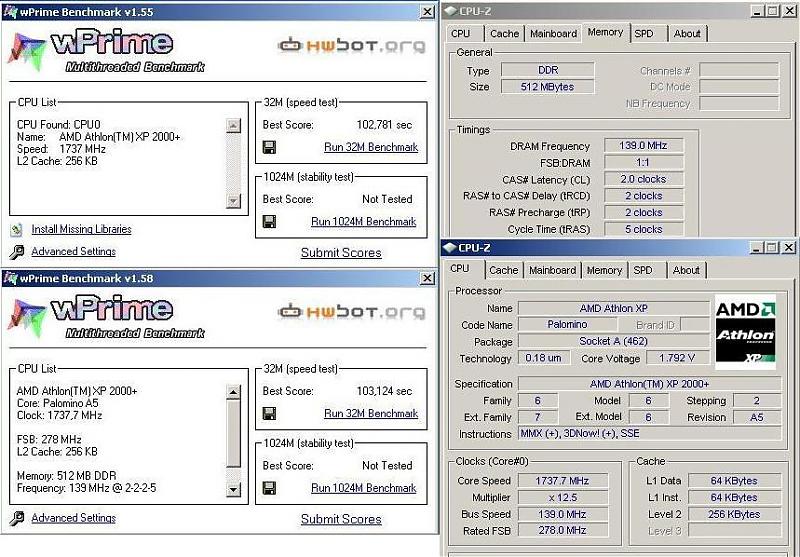Open Submit Scores in wPrime v1.58
The image size is (800, 557).
tap(341, 519)
